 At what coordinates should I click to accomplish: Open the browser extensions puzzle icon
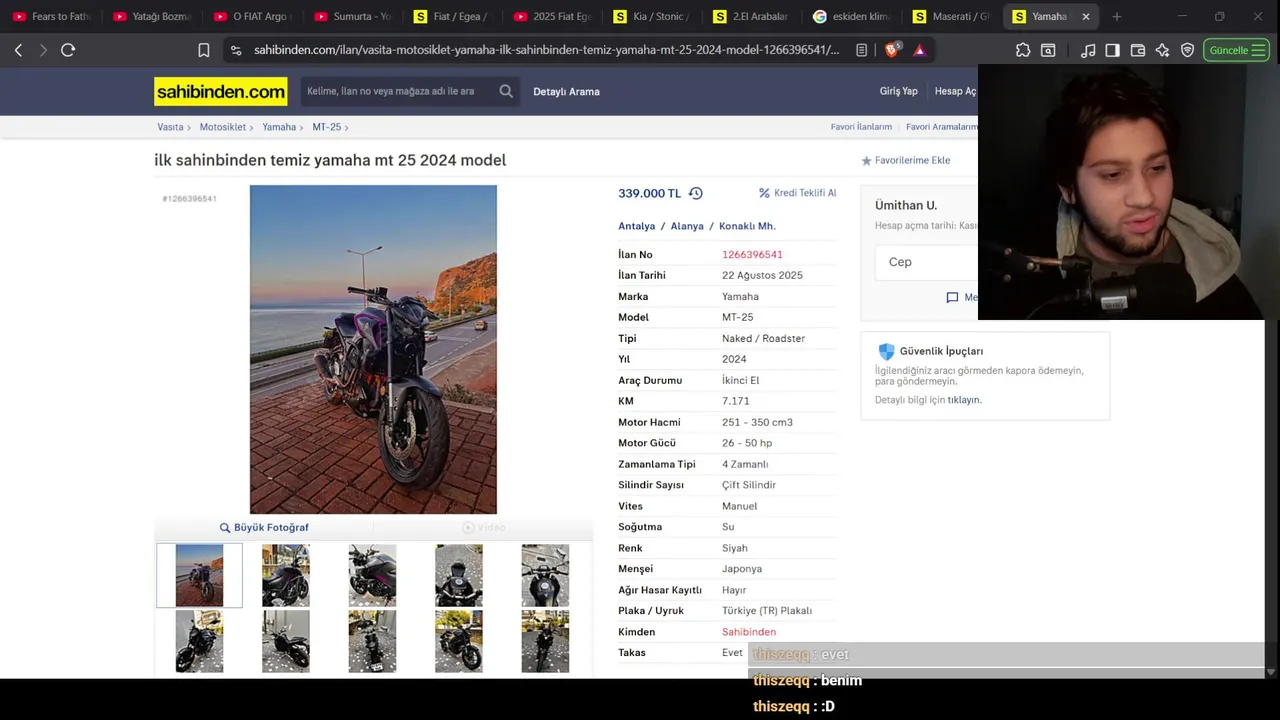point(1023,50)
